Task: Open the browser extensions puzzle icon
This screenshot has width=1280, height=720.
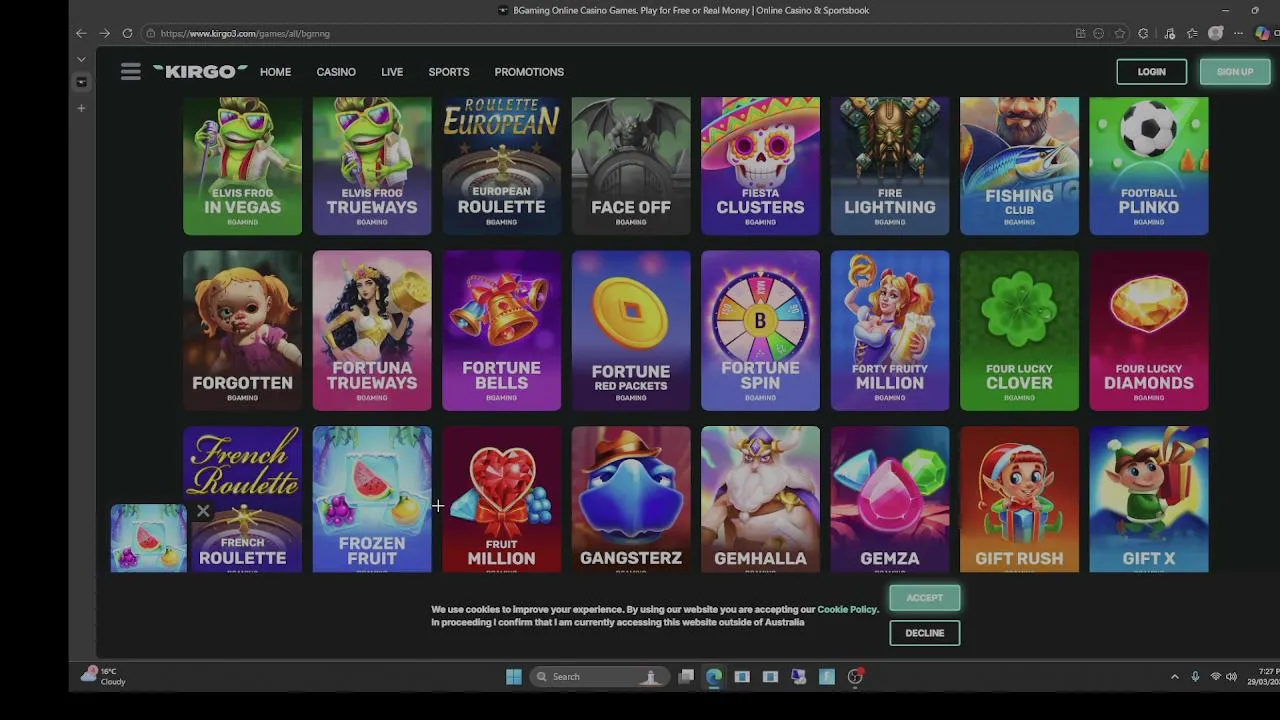Action: 1143,33
